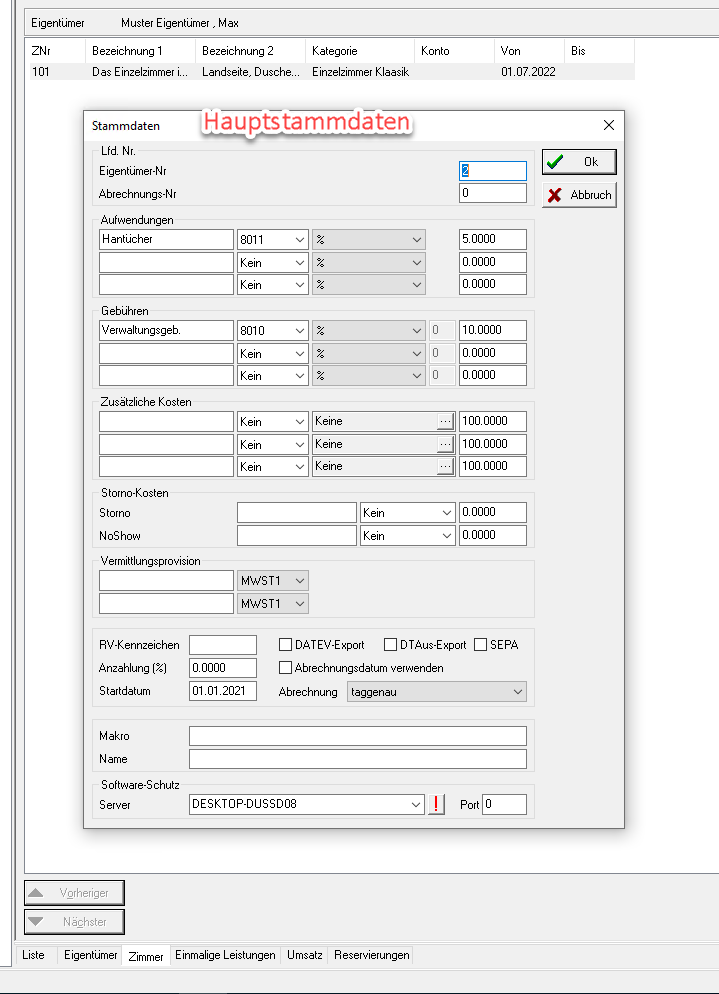
Task: Click the Anzahlung (%) field
Action: (223, 668)
